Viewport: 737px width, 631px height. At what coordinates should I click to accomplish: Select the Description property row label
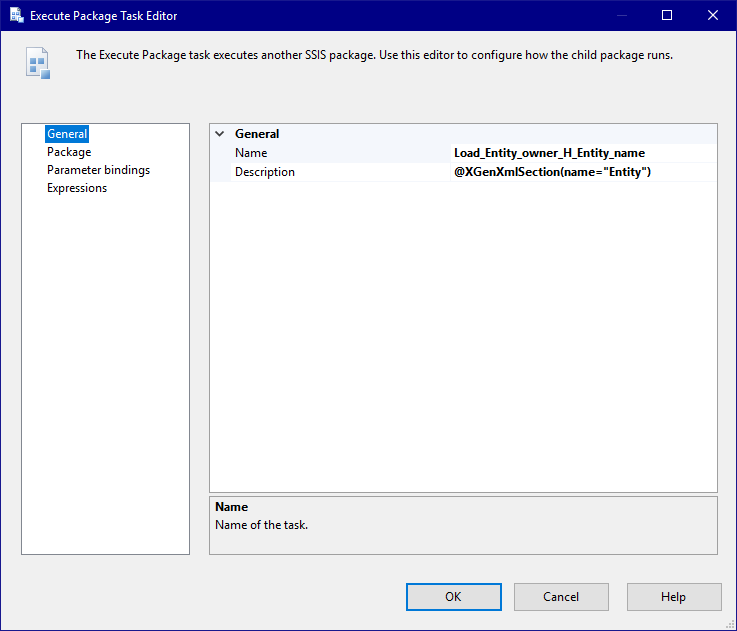tap(265, 172)
